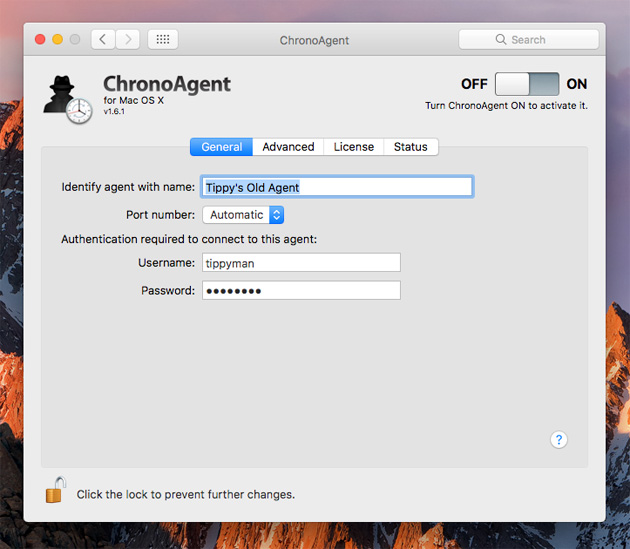Image resolution: width=630 pixels, height=549 pixels.
Task: Click the 'Turn ChronoAgent ON to activate it.' text
Action: (x=506, y=106)
